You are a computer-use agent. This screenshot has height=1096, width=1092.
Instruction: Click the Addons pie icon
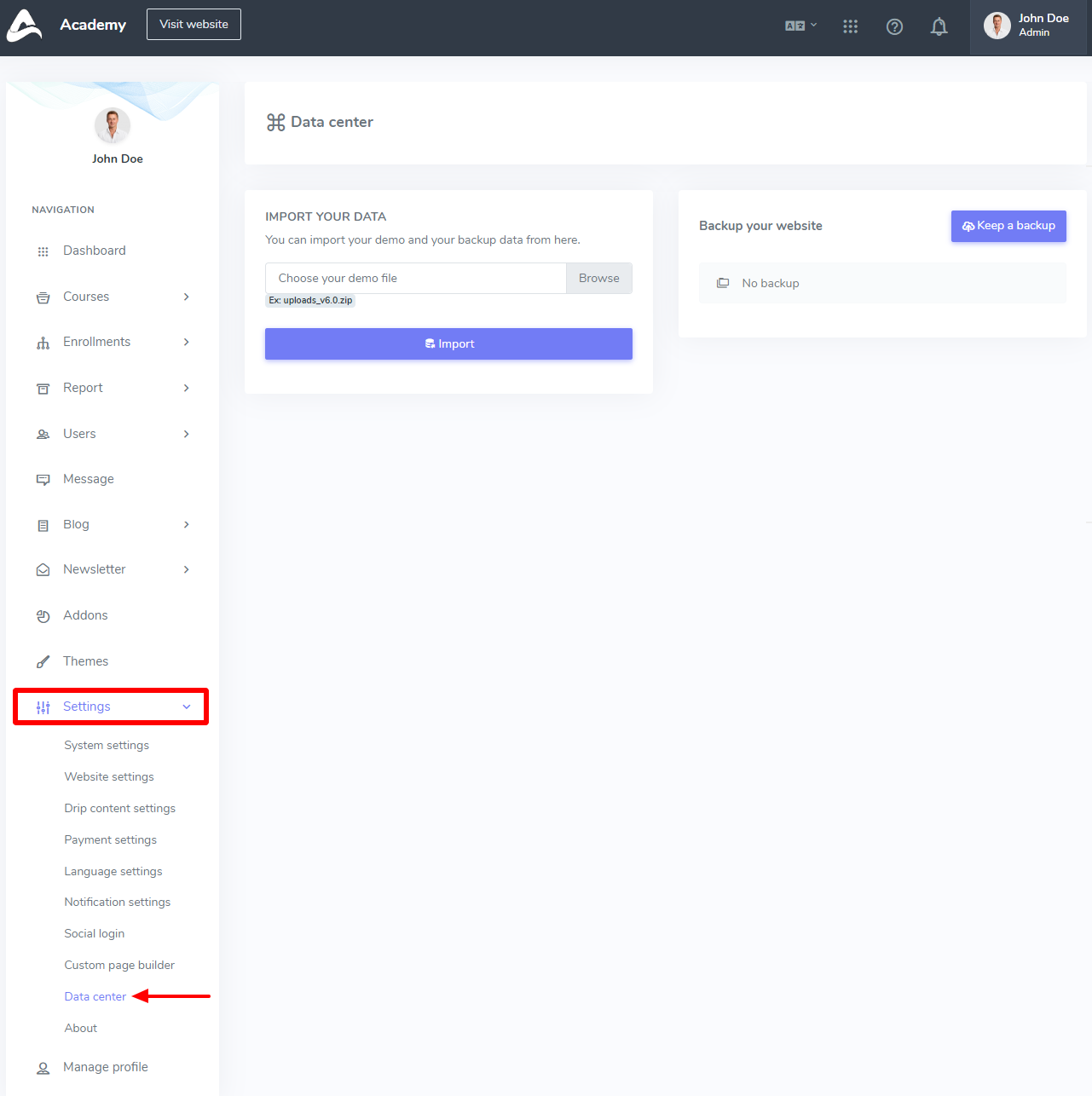tap(43, 616)
